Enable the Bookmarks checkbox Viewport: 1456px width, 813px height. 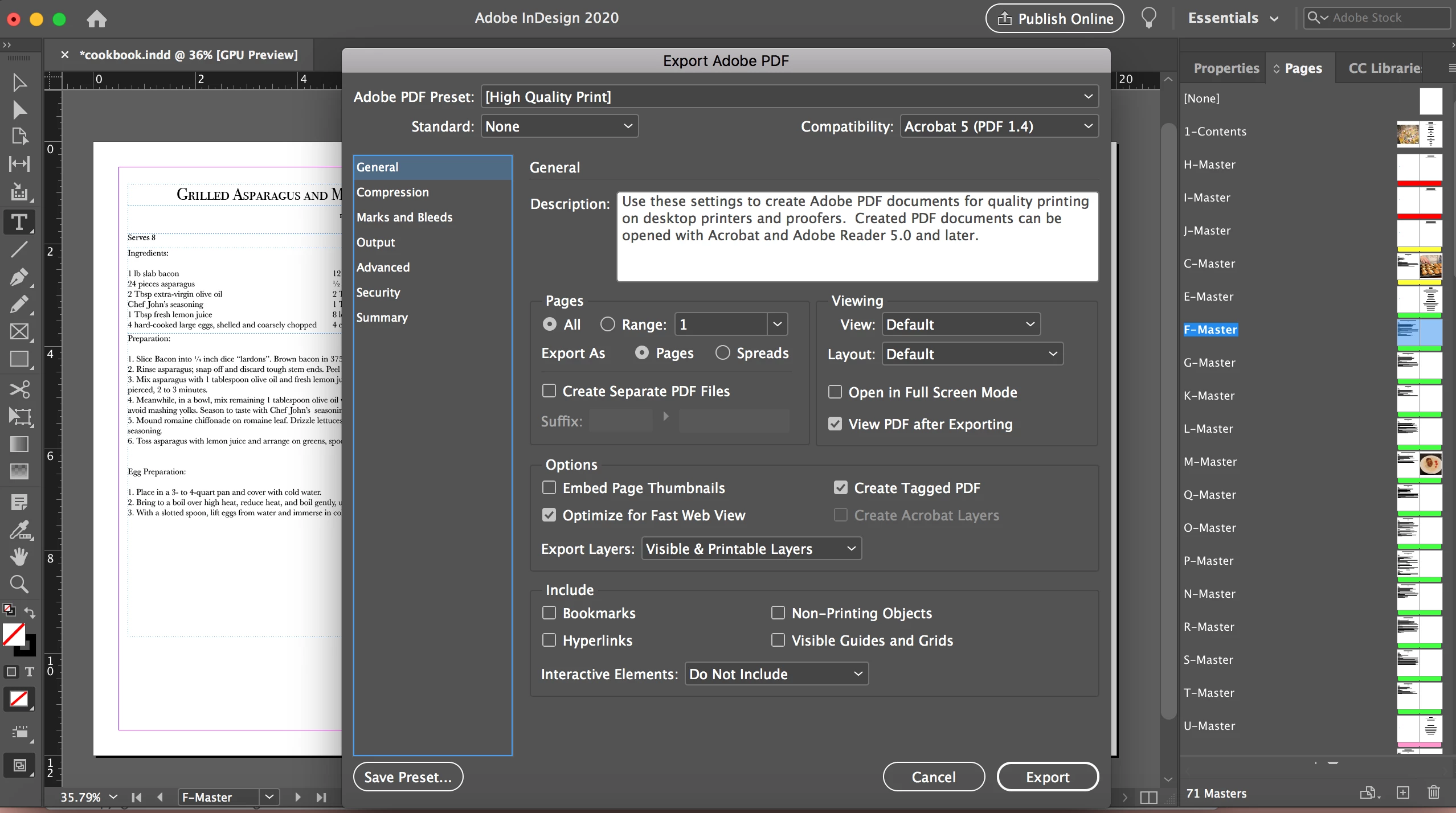[x=549, y=613]
